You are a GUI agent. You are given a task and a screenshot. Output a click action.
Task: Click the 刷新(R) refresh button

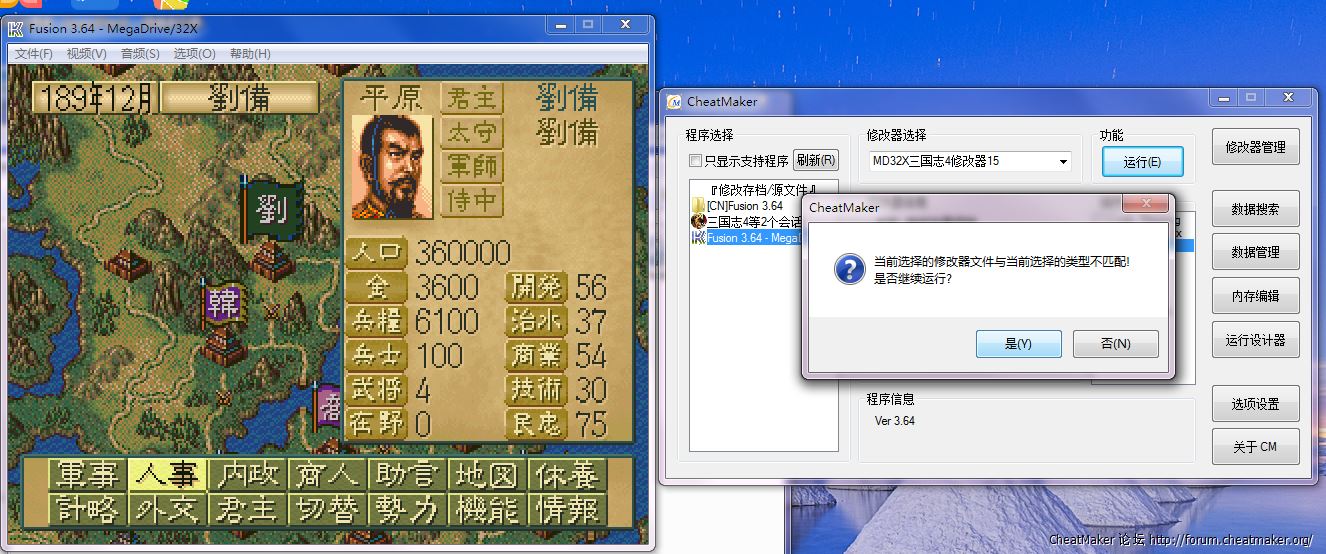pyautogui.click(x=816, y=161)
